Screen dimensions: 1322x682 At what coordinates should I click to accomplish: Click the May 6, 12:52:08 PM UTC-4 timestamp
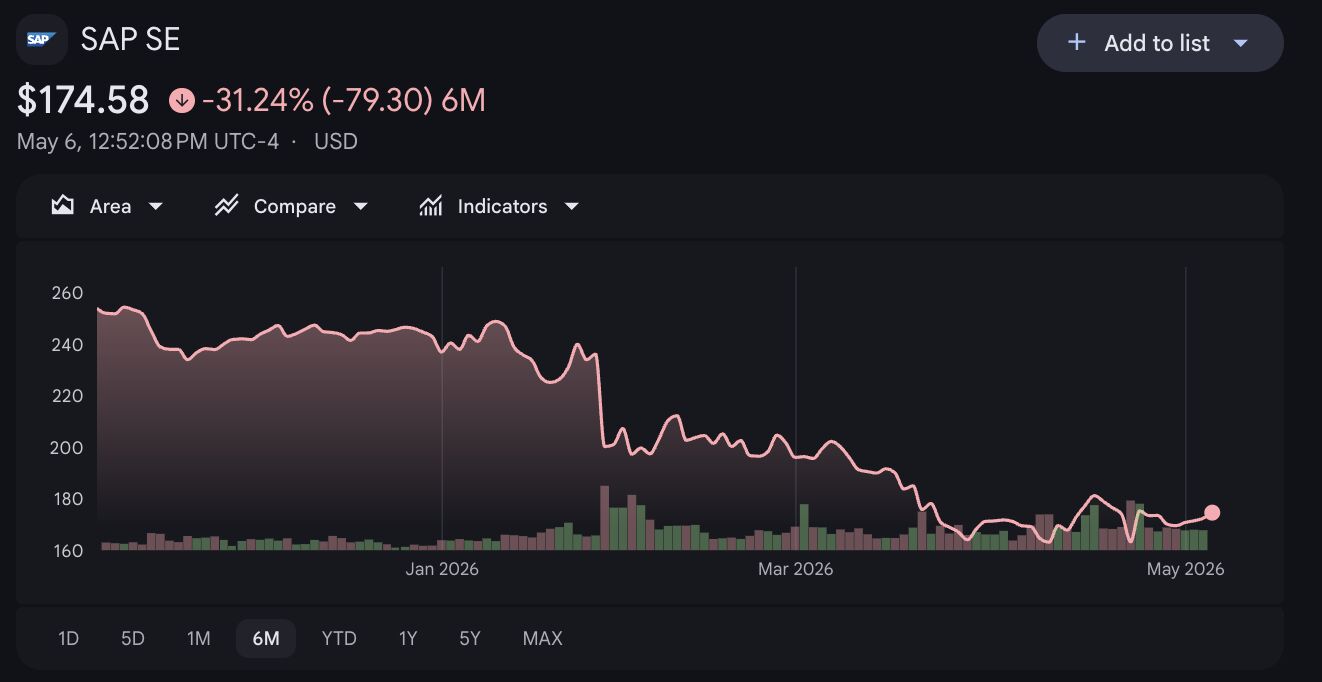(148, 141)
